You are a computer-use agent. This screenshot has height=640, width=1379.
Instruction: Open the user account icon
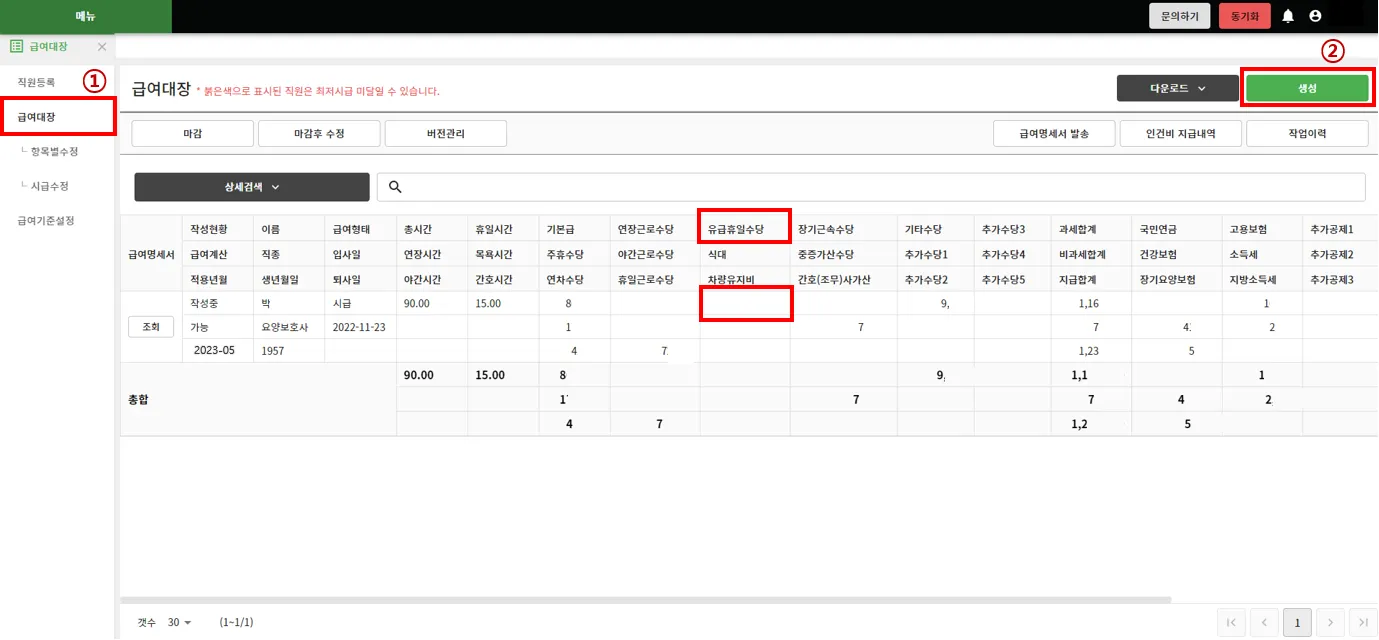coord(1315,16)
